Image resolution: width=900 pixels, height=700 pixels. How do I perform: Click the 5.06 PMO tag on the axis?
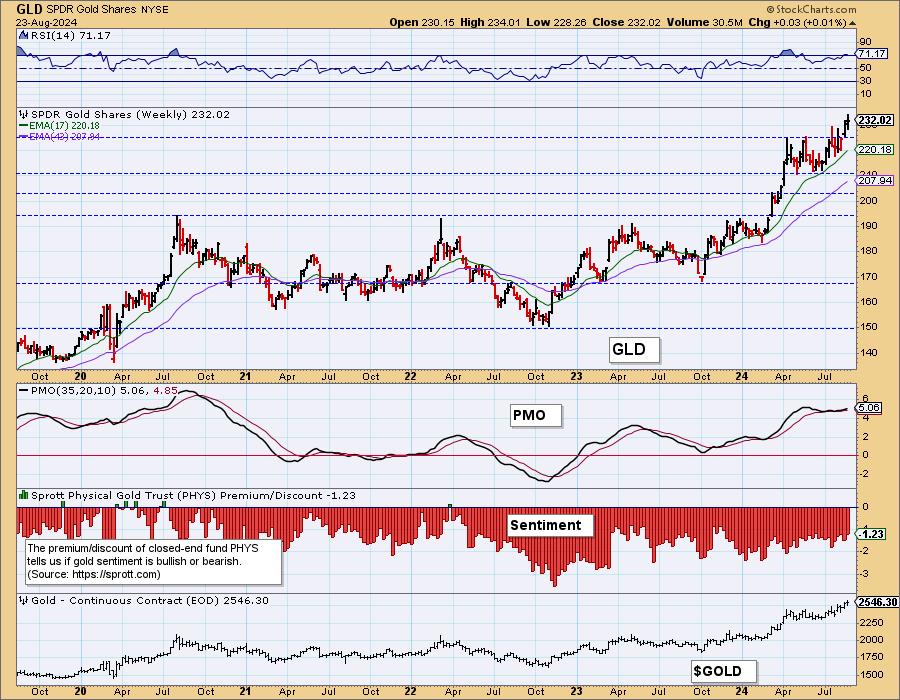pos(870,408)
